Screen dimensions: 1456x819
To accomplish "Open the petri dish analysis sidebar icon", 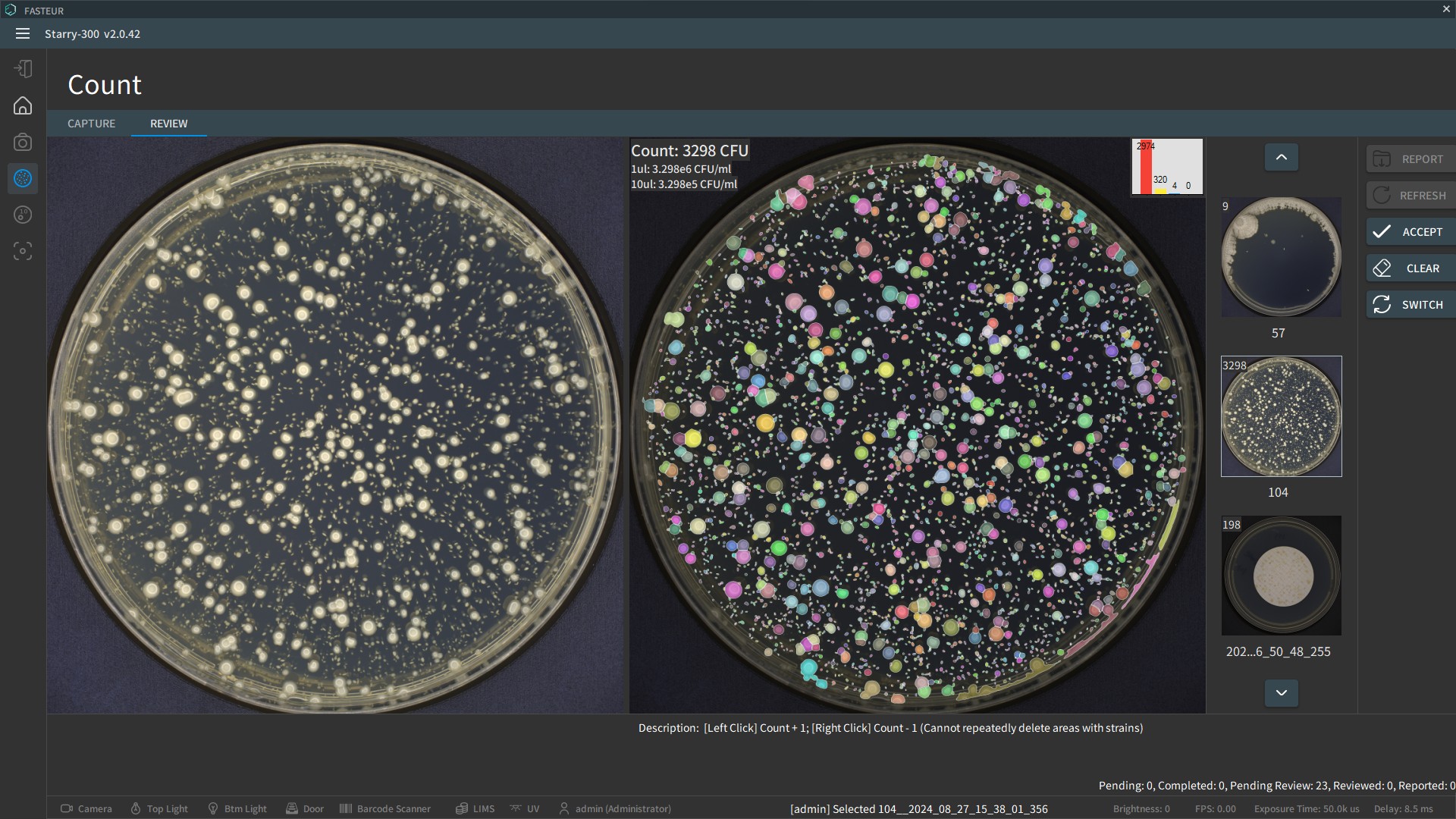I will [x=23, y=215].
